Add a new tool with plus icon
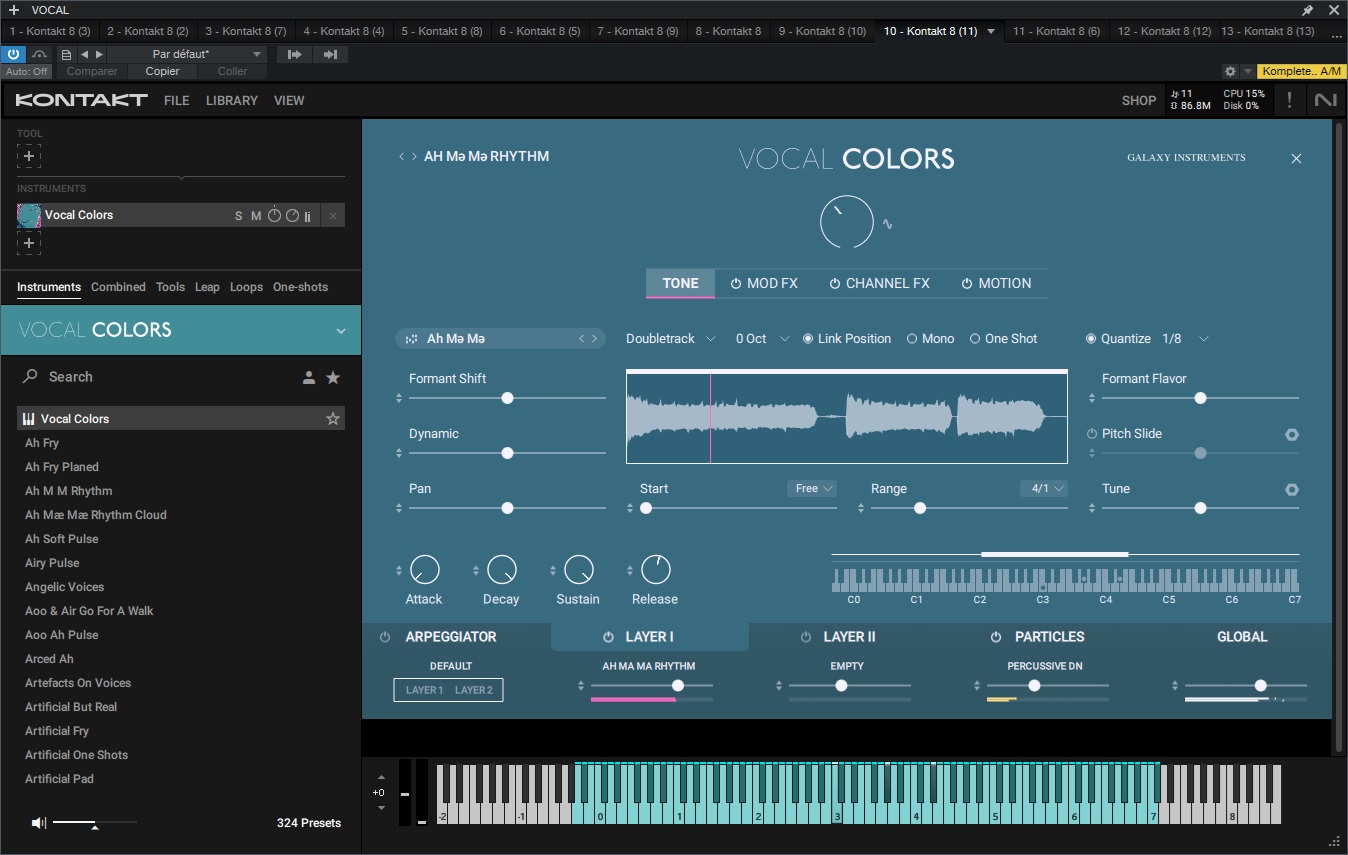1348x855 pixels. [29, 156]
